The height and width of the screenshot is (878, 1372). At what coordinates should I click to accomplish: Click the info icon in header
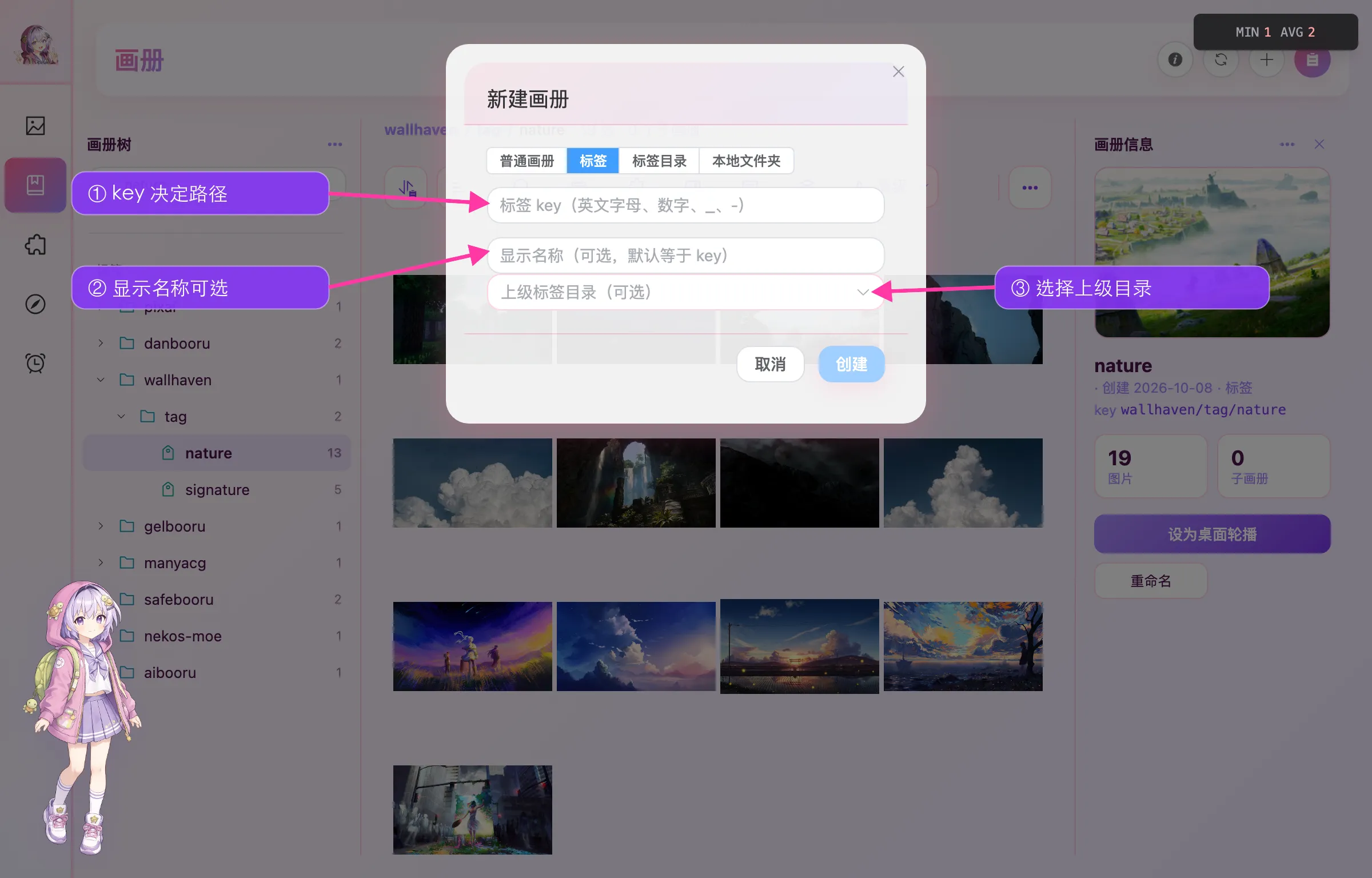[1175, 59]
